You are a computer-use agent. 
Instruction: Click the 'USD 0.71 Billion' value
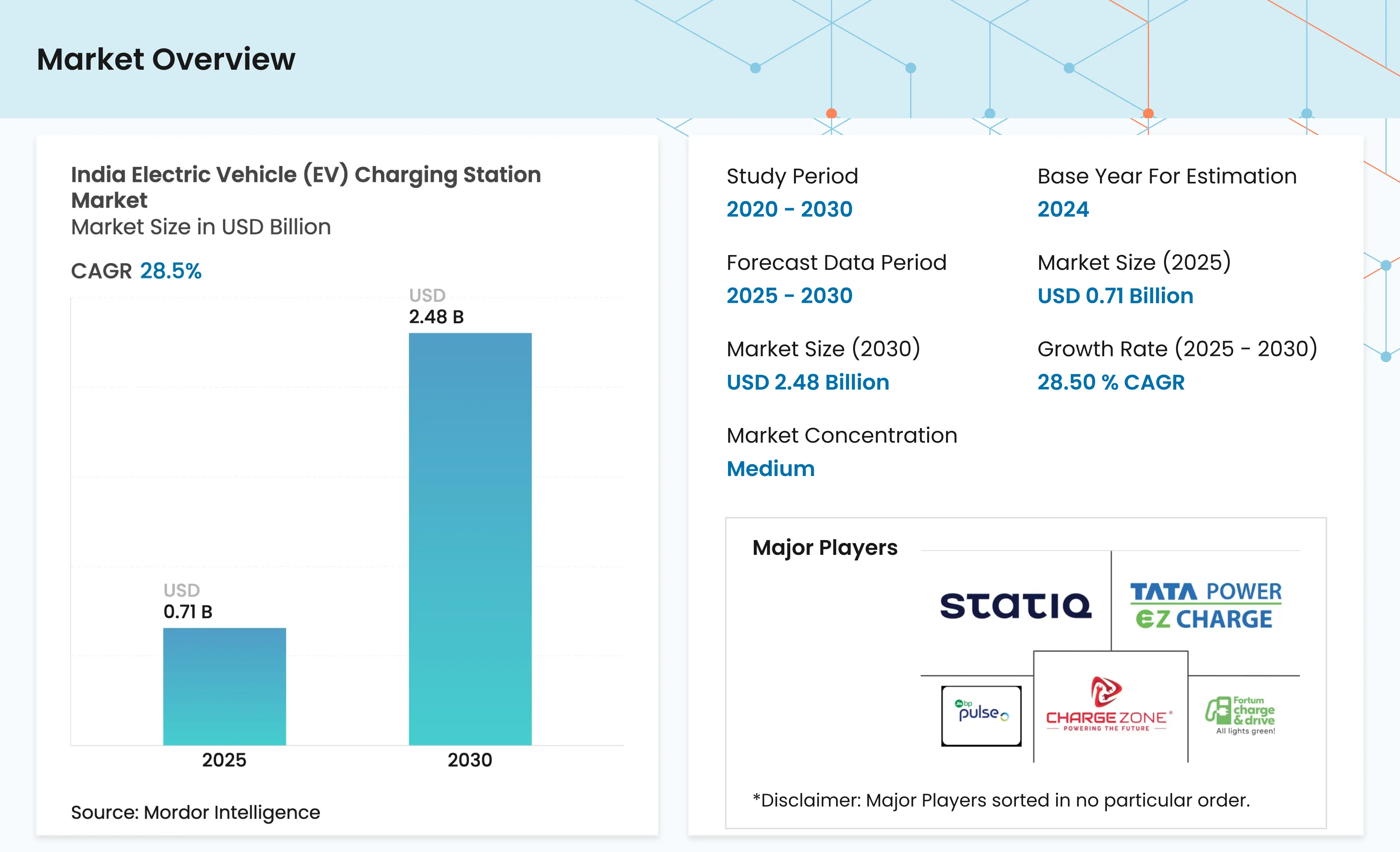(x=1115, y=295)
